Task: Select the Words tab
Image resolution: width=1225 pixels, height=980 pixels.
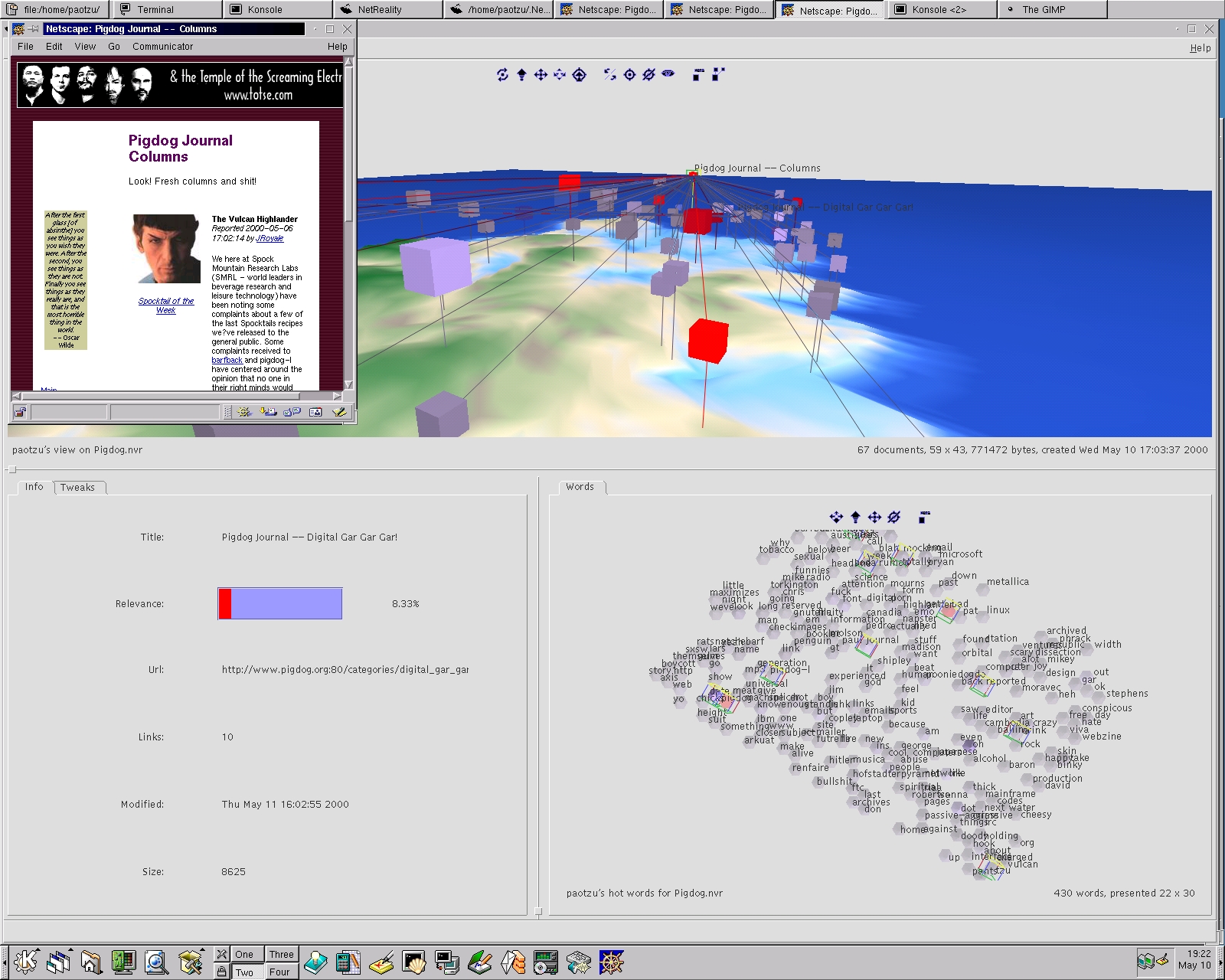Action: 580,486
